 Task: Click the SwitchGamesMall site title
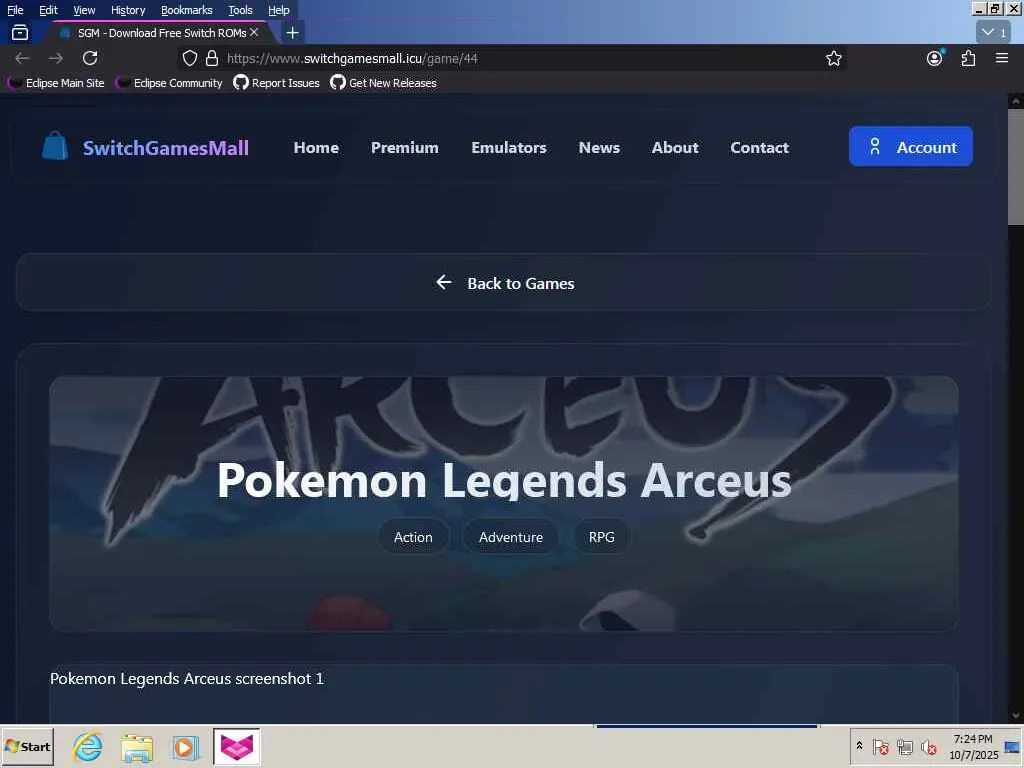coord(166,148)
